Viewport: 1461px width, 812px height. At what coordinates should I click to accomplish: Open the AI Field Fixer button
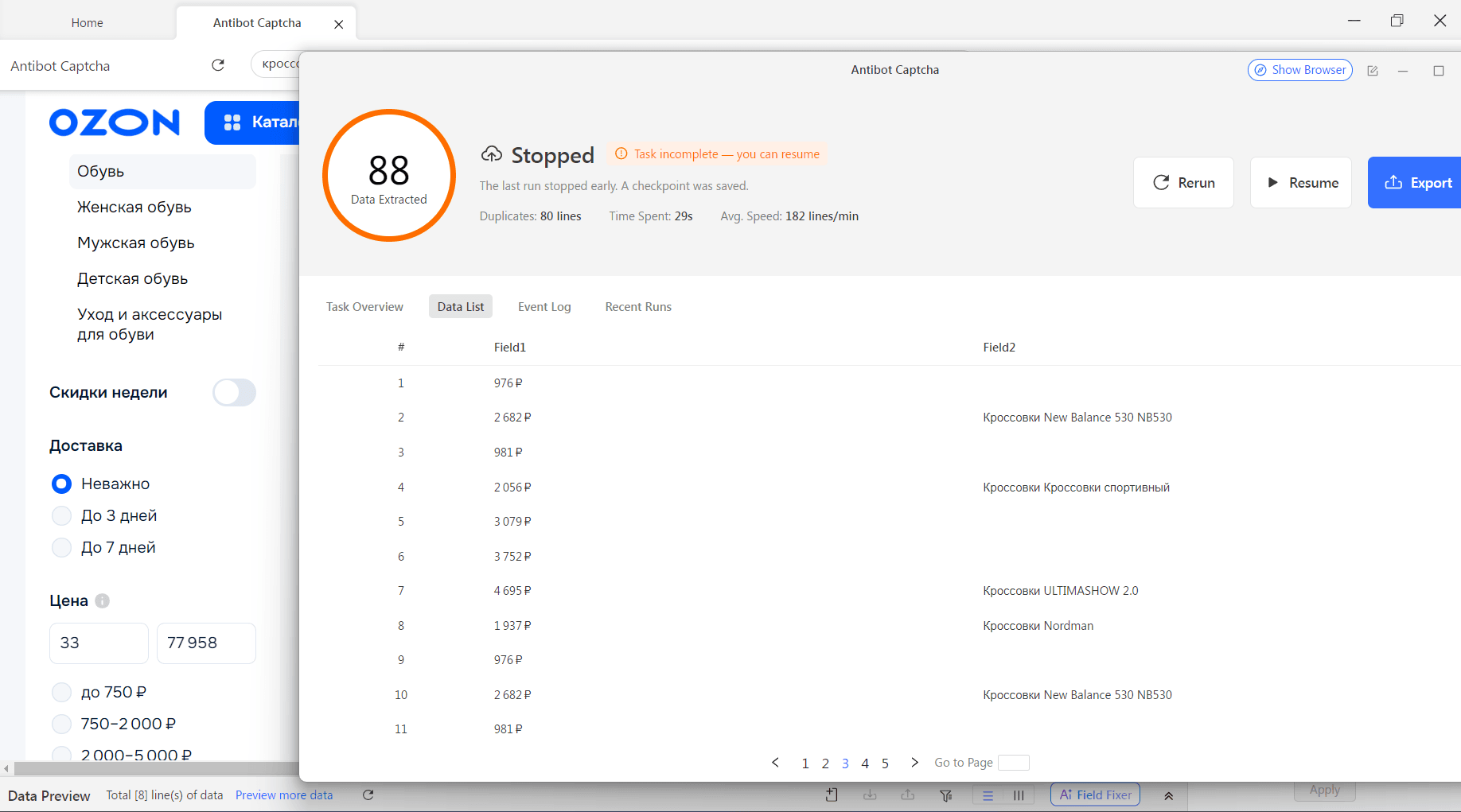pyautogui.click(x=1096, y=795)
